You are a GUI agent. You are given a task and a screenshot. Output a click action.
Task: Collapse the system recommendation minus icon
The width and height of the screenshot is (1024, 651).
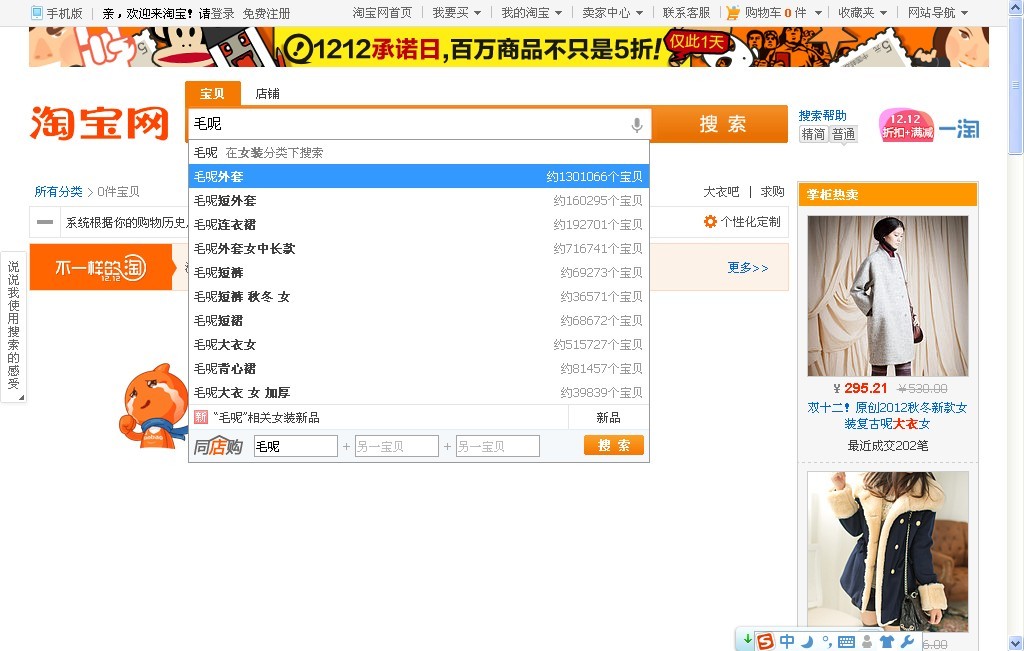[x=45, y=222]
